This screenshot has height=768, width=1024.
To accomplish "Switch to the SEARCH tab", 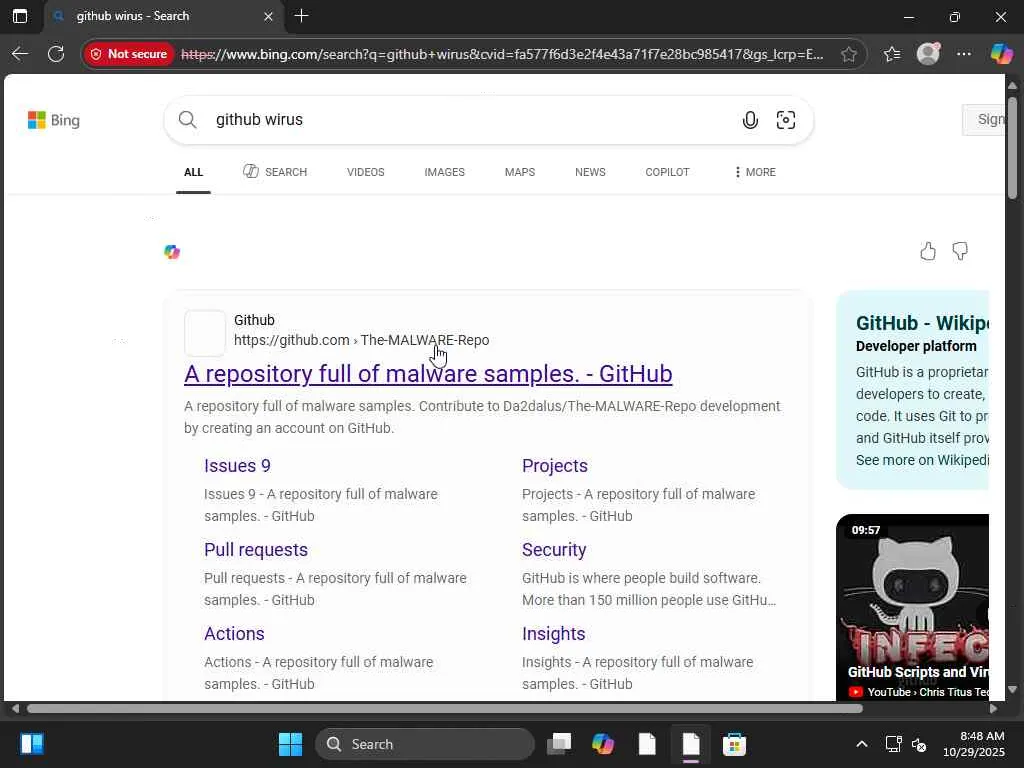I will (x=275, y=172).
